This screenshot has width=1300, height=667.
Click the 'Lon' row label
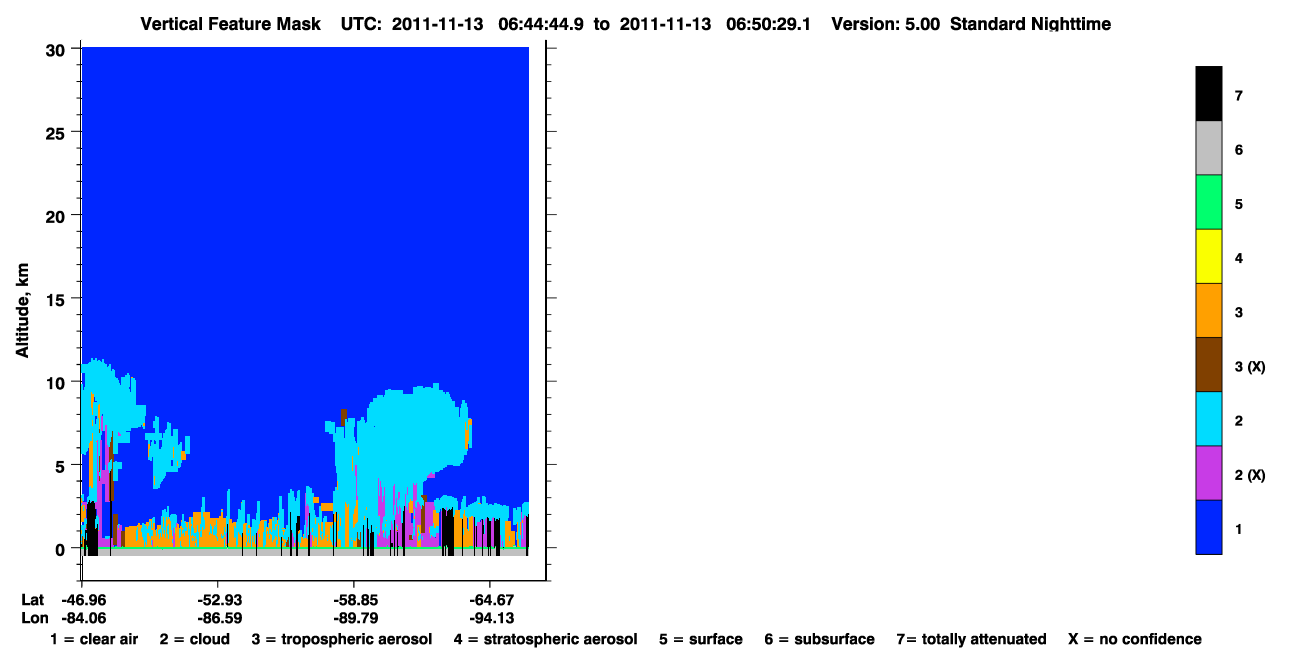34,618
